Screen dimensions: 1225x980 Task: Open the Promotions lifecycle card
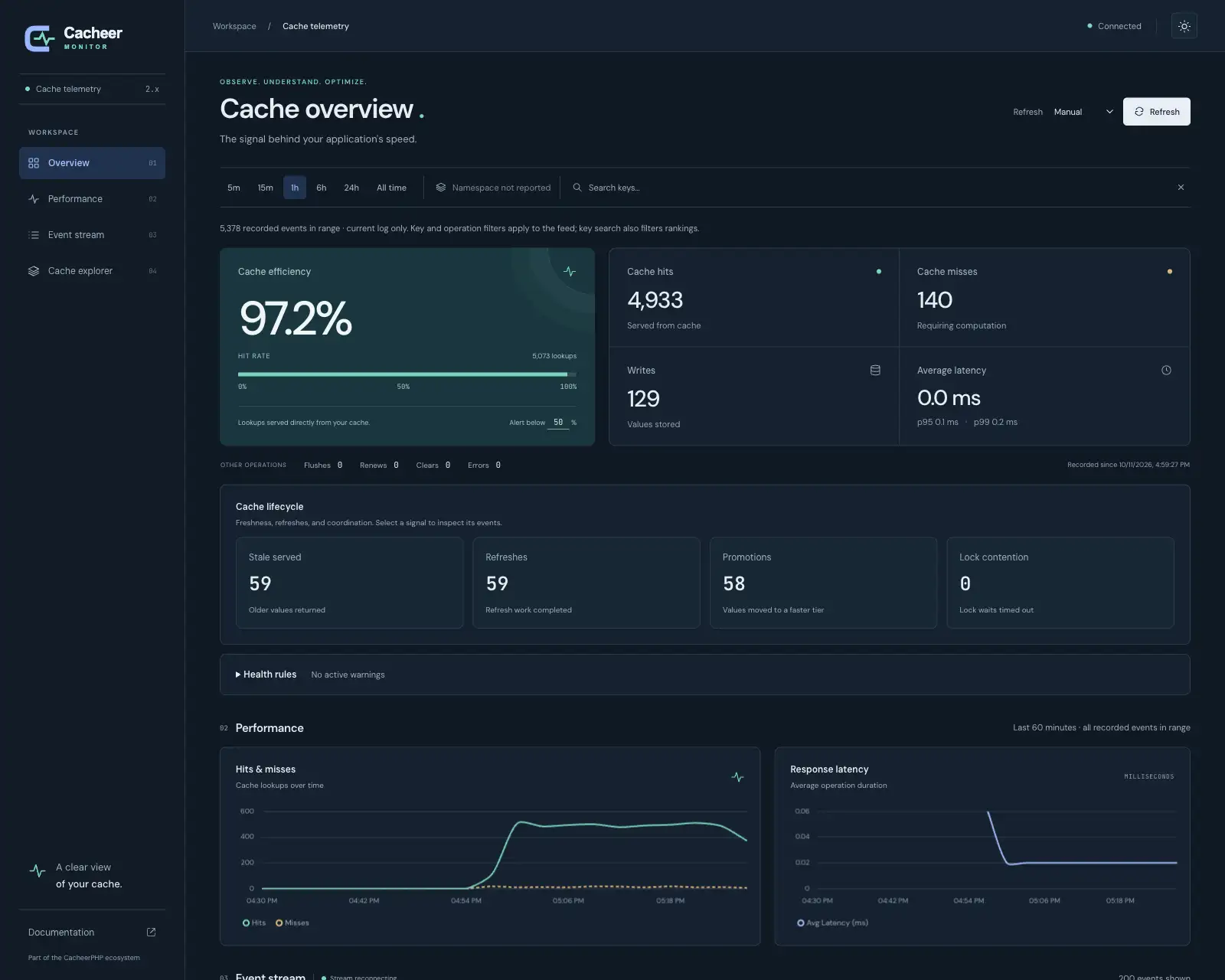pyautogui.click(x=823, y=583)
